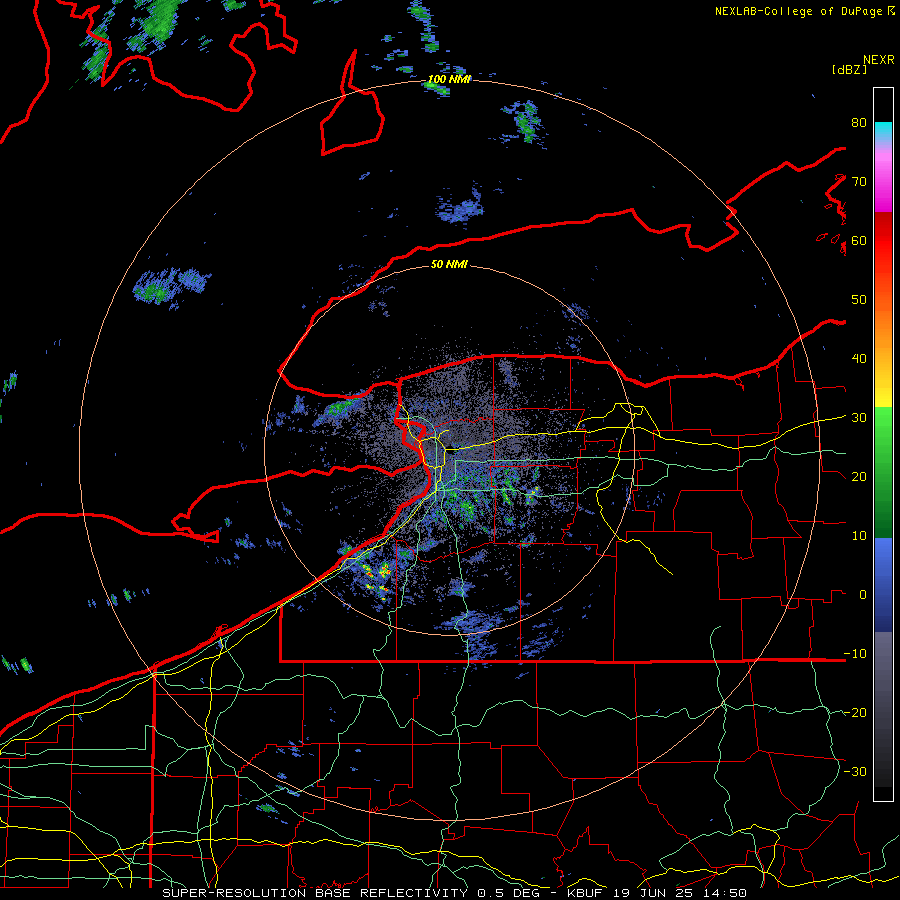Click the NEXR label above the color scale
900x900 pixels.
[879, 60]
